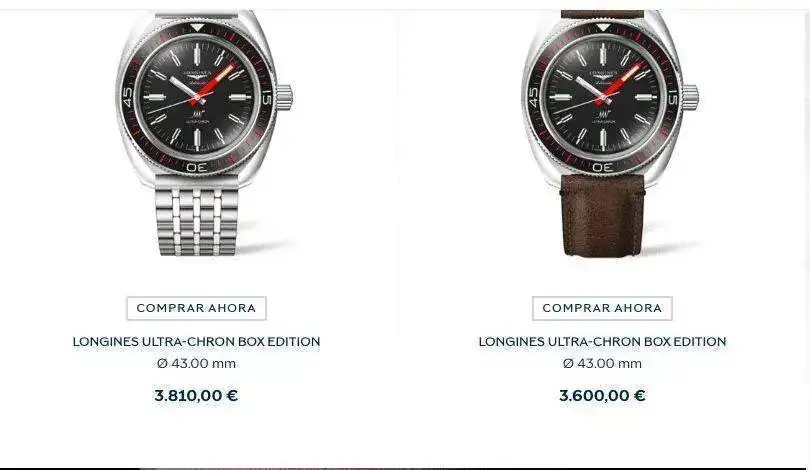Select the 3.600,00 € price label
This screenshot has height=470, width=810.
602,396
